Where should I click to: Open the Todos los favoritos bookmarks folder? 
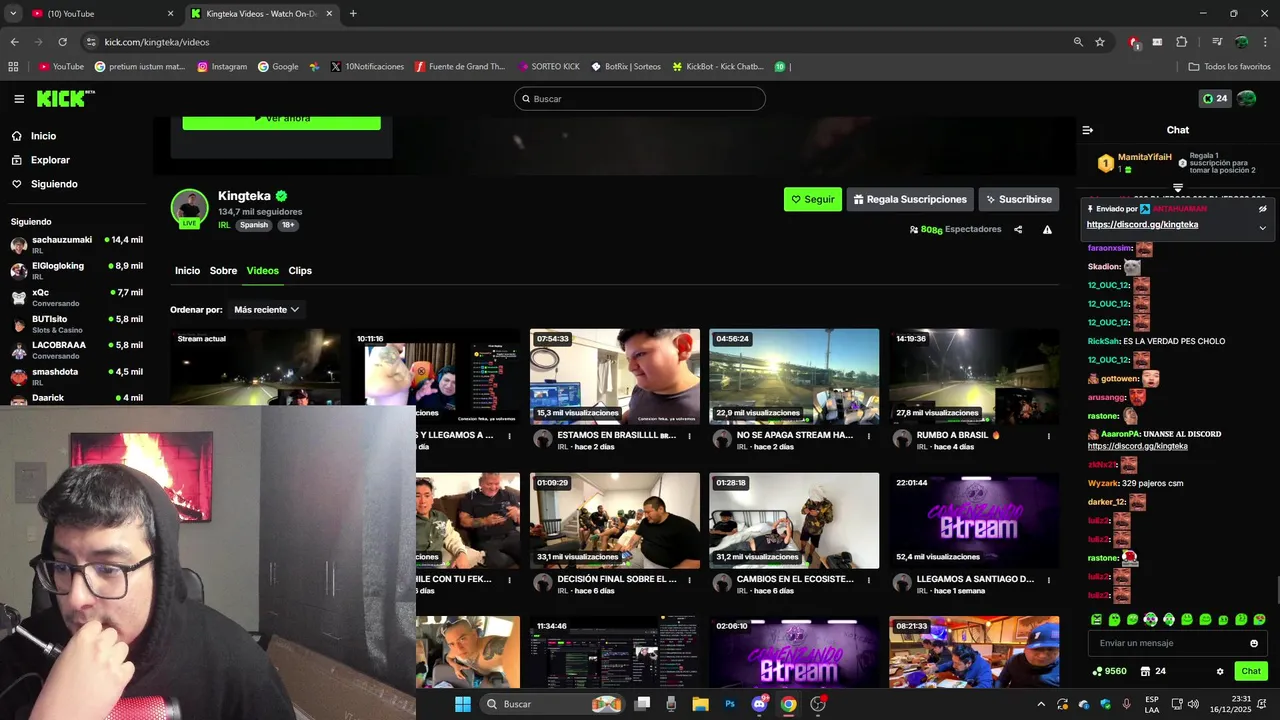click(1230, 67)
